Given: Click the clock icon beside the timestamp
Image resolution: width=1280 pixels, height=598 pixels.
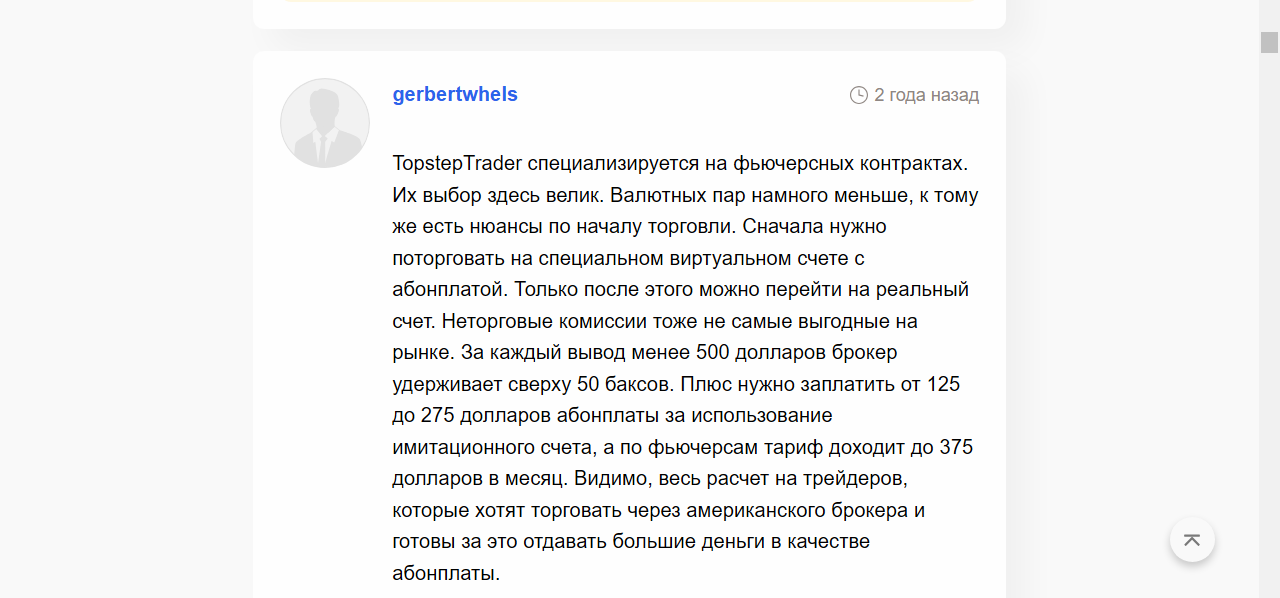Looking at the screenshot, I should [858, 95].
